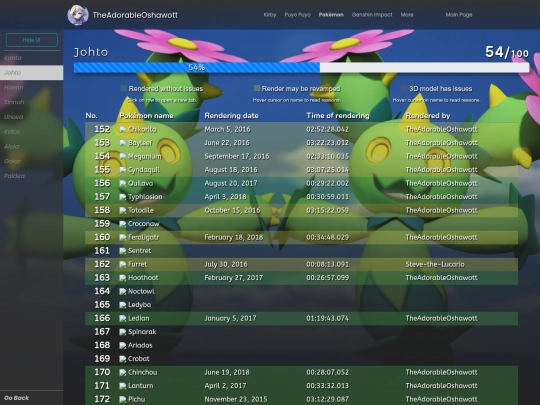Click the icon beside Quilava
The height and width of the screenshot is (405, 540).
pos(123,183)
